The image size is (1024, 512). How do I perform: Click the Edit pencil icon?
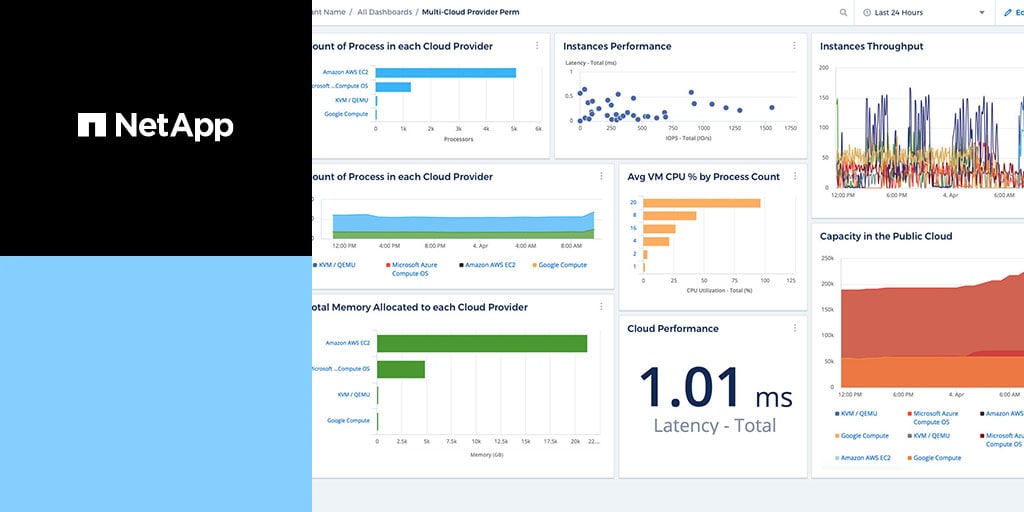pyautogui.click(x=1007, y=13)
